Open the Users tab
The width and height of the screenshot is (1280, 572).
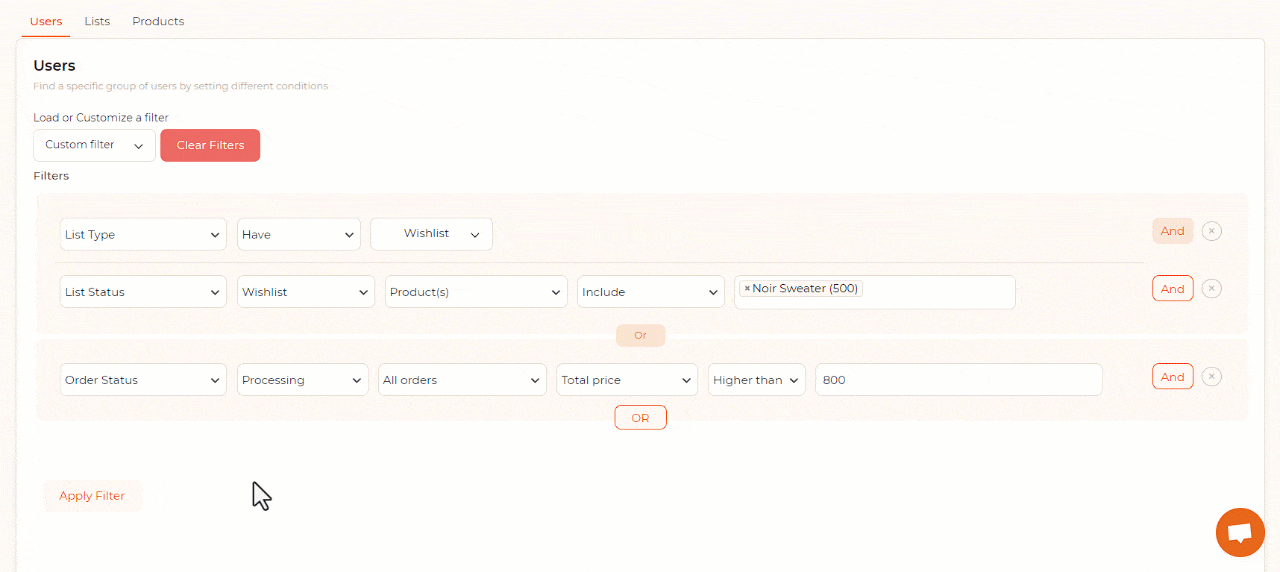[x=46, y=21]
